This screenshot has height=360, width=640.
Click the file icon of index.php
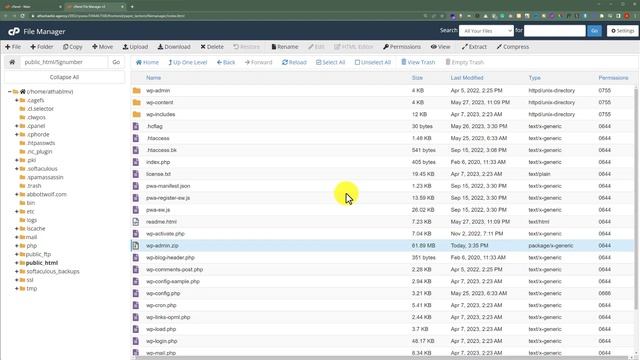(136, 162)
